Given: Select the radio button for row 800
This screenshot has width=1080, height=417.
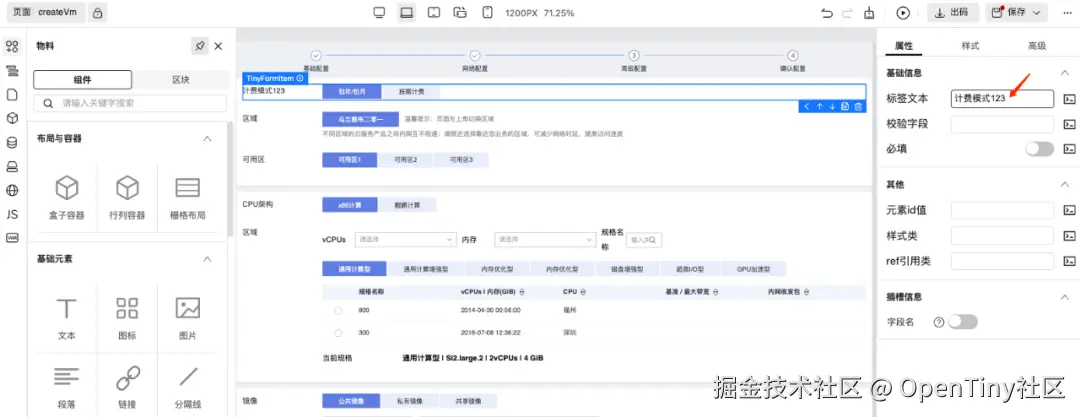Looking at the screenshot, I should [x=338, y=311].
